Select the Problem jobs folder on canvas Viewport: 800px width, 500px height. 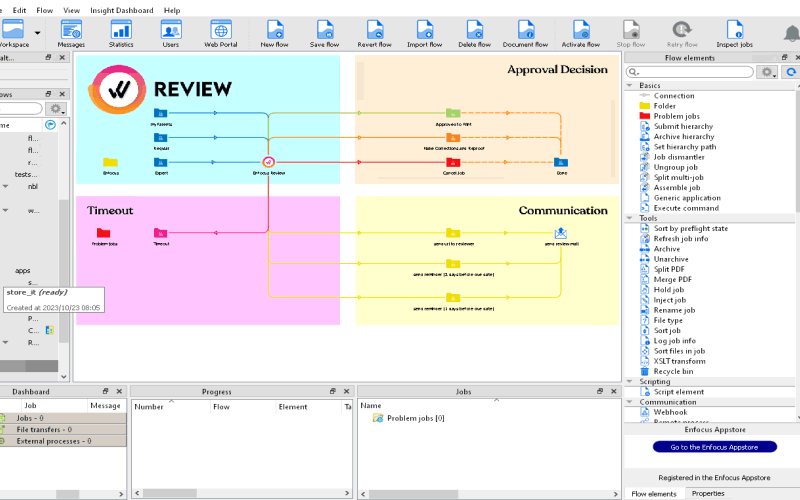pyautogui.click(x=104, y=233)
